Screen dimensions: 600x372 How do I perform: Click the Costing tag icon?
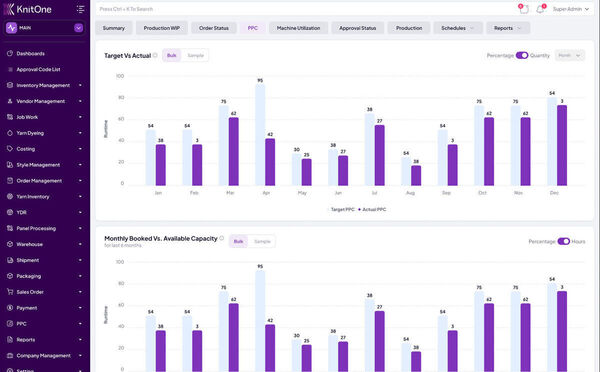10,148
